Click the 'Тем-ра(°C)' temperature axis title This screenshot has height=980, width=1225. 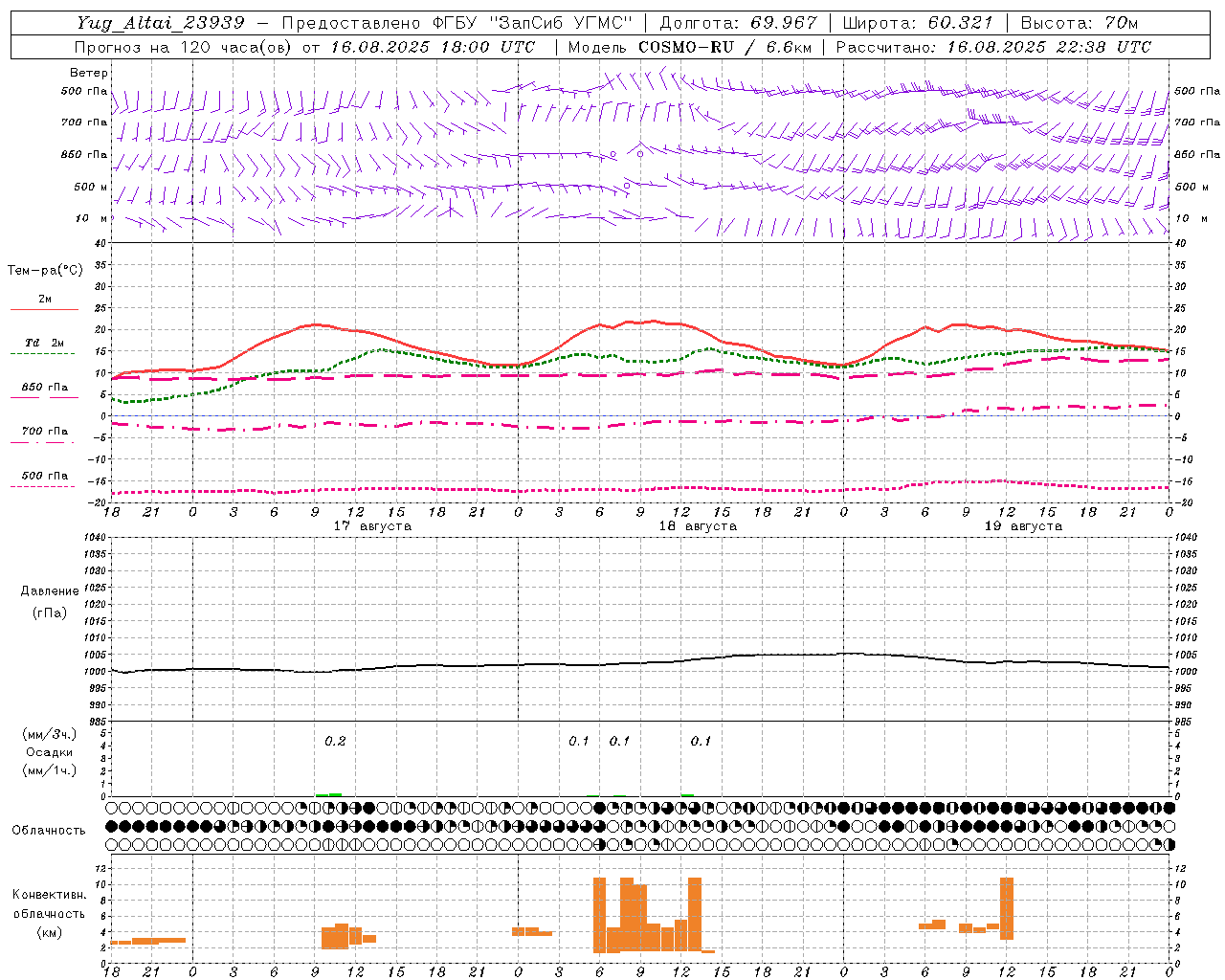tap(45, 271)
